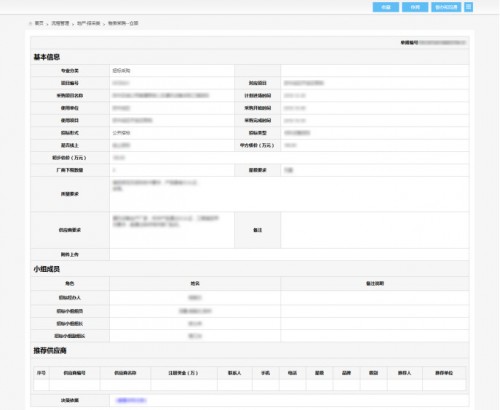This screenshot has height=410, width=500.
Task: Click the 序号 column header in supplier table
Action: click(41, 373)
